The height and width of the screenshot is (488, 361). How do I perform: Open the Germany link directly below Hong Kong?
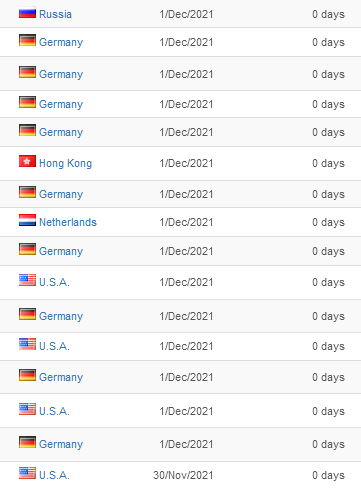point(61,194)
